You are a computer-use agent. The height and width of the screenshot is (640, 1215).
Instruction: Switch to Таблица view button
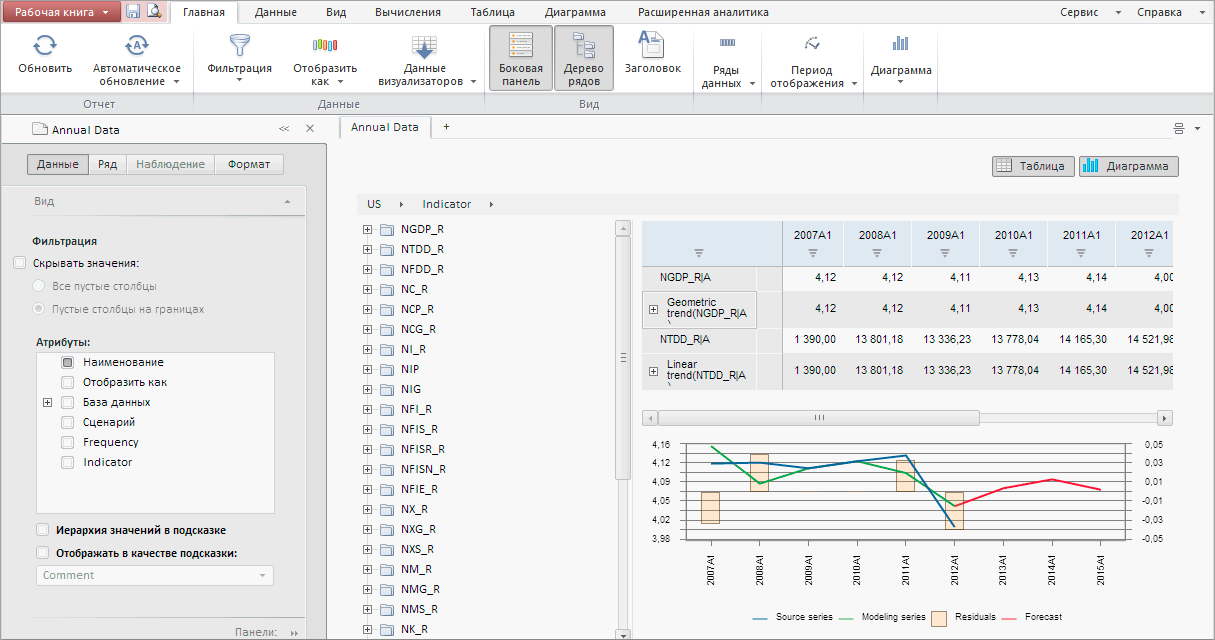[x=1033, y=166]
